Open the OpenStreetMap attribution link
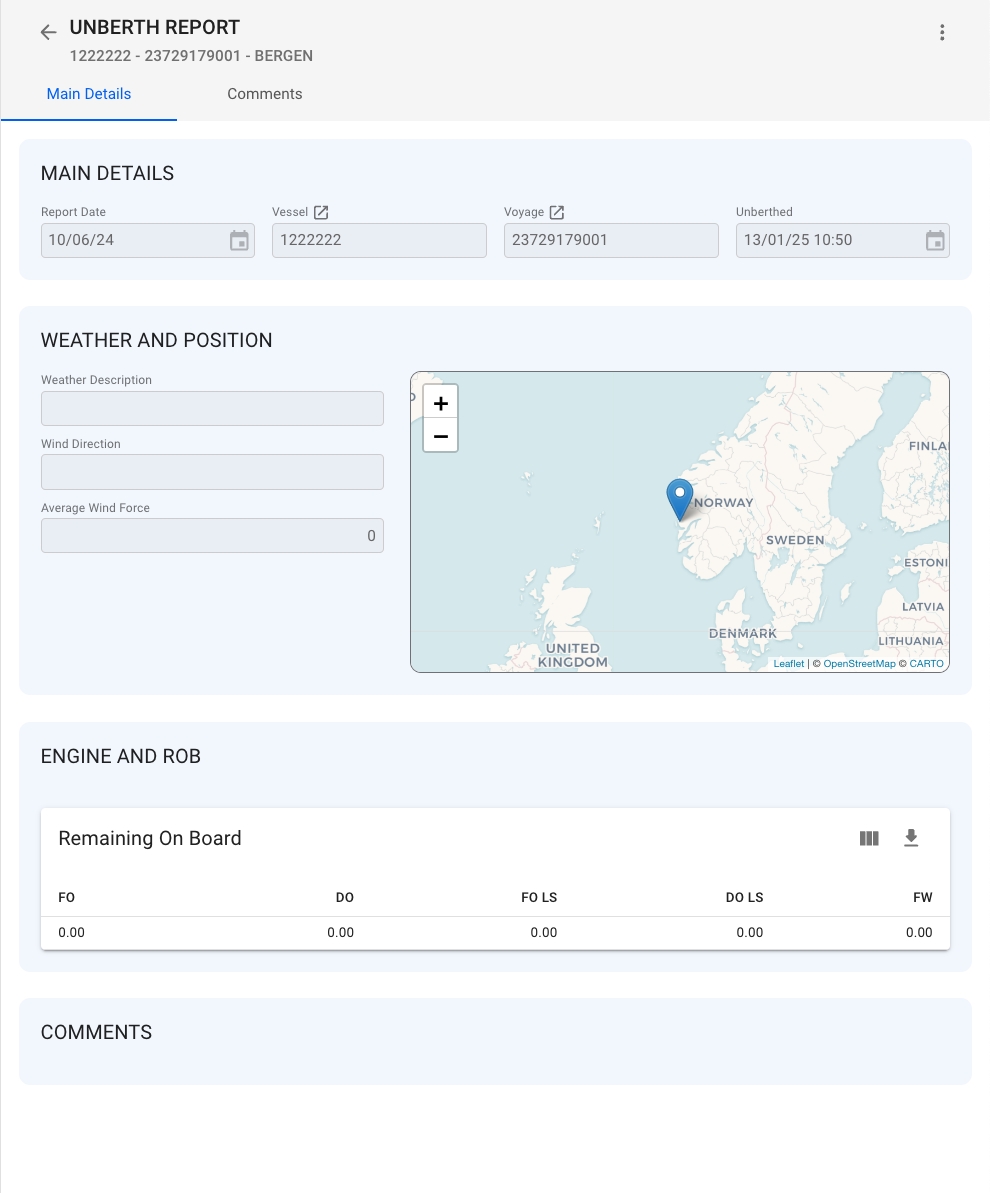The height and width of the screenshot is (1193, 990). [x=859, y=664]
